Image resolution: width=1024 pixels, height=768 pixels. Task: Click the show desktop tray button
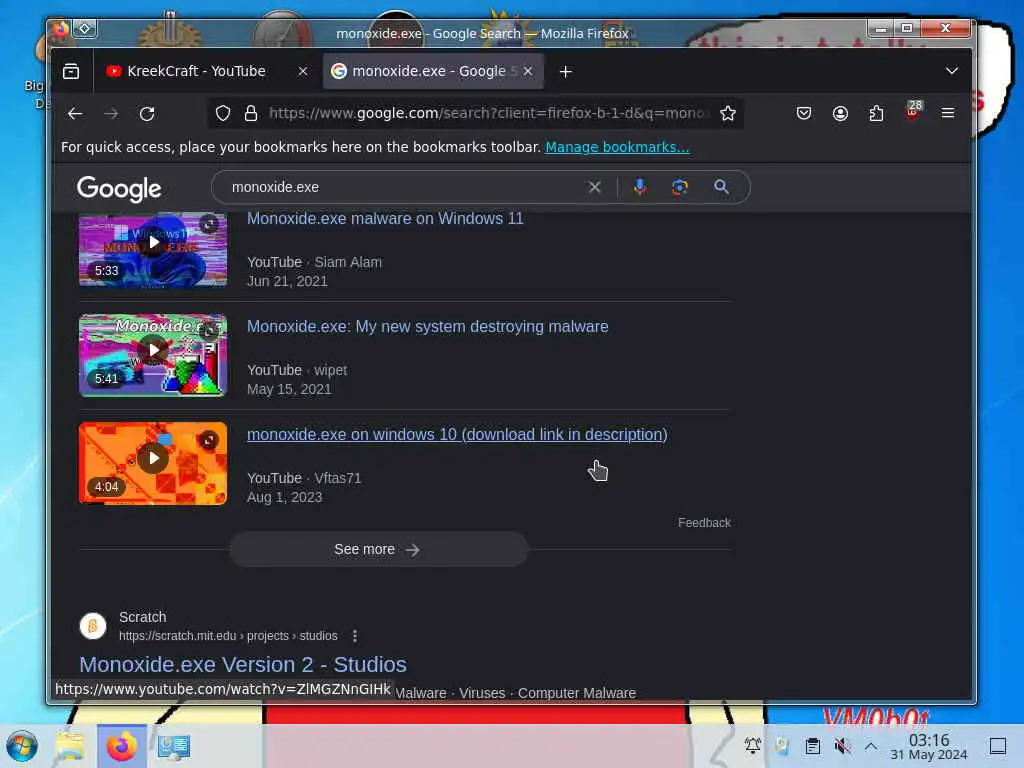997,746
